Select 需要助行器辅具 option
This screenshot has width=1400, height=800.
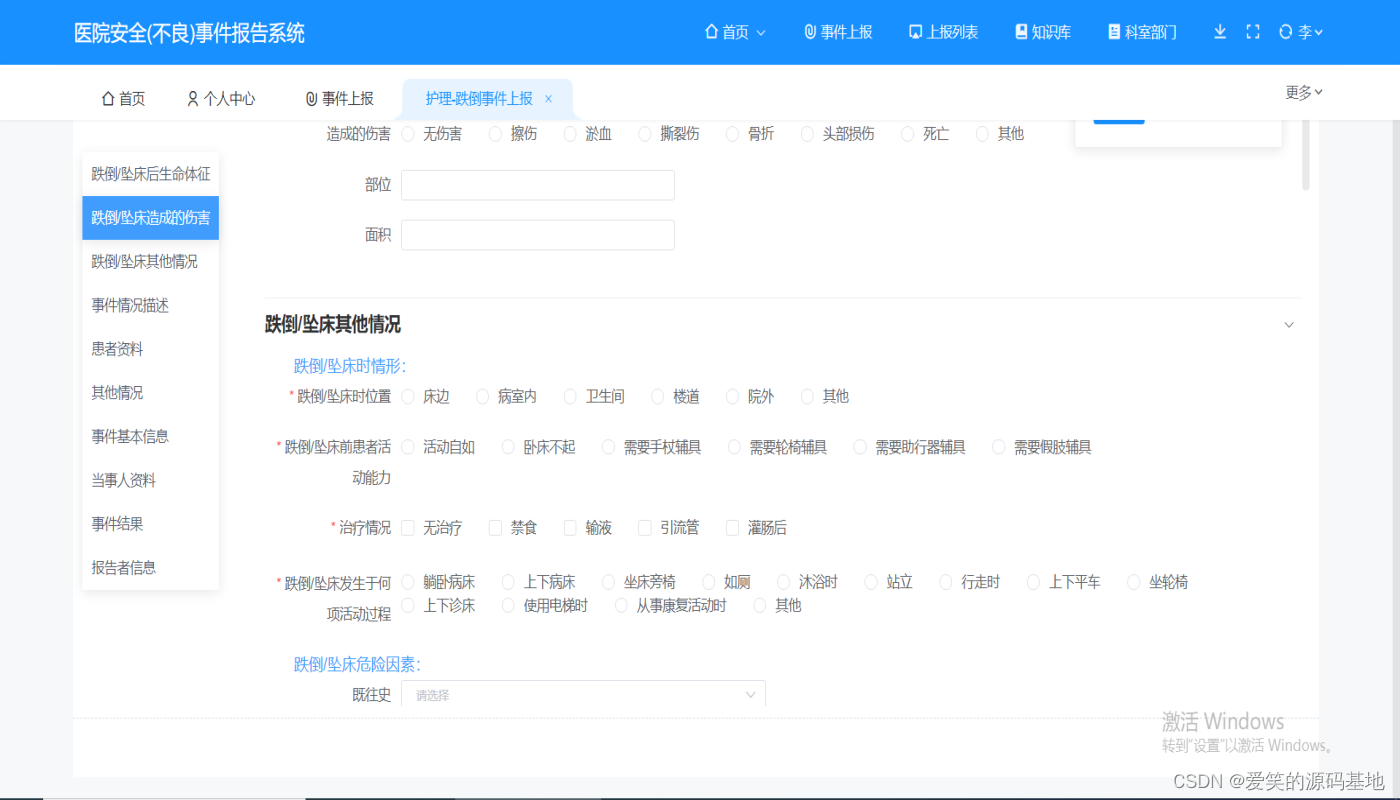pos(860,447)
